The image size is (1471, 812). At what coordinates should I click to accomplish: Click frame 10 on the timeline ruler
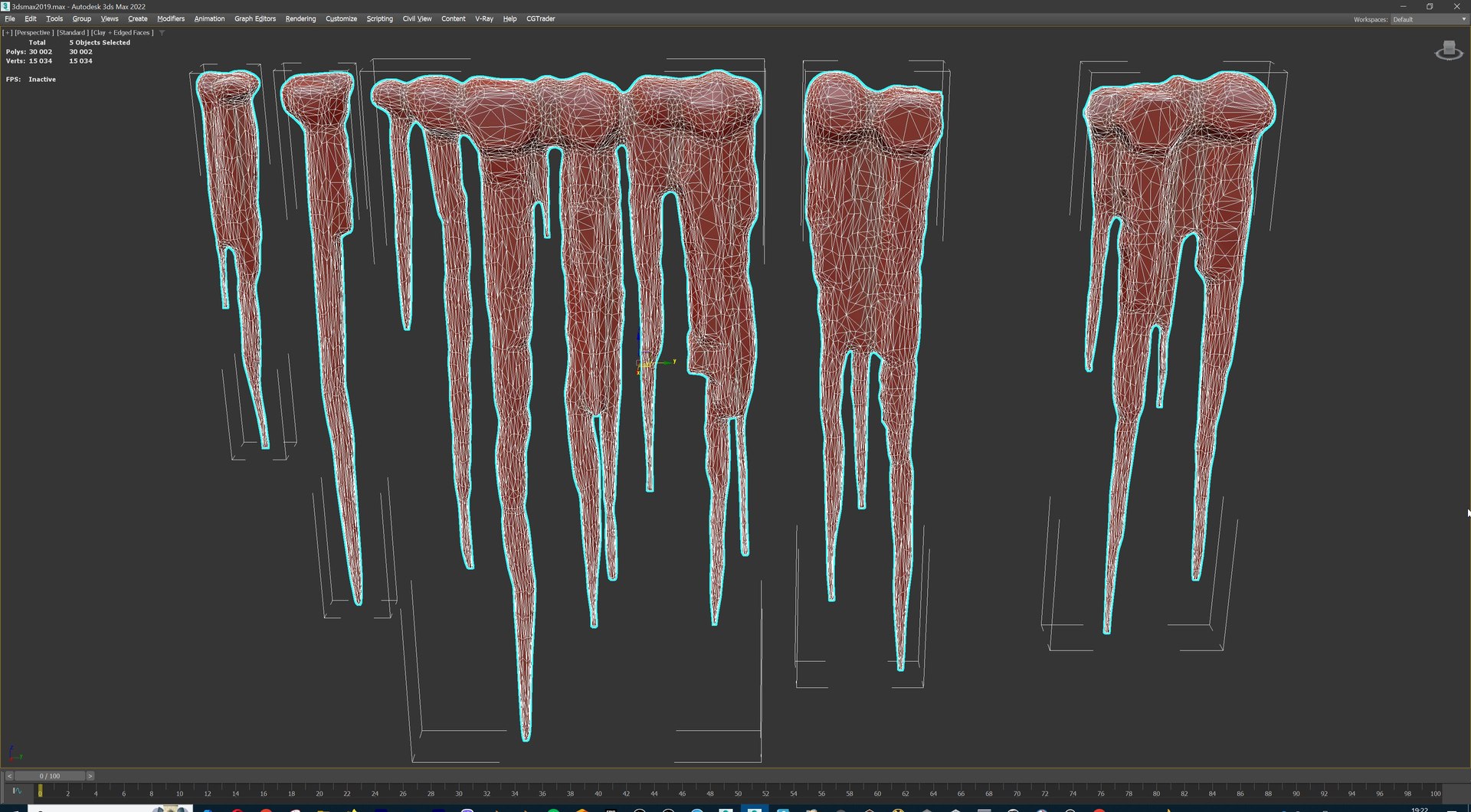pos(180,793)
